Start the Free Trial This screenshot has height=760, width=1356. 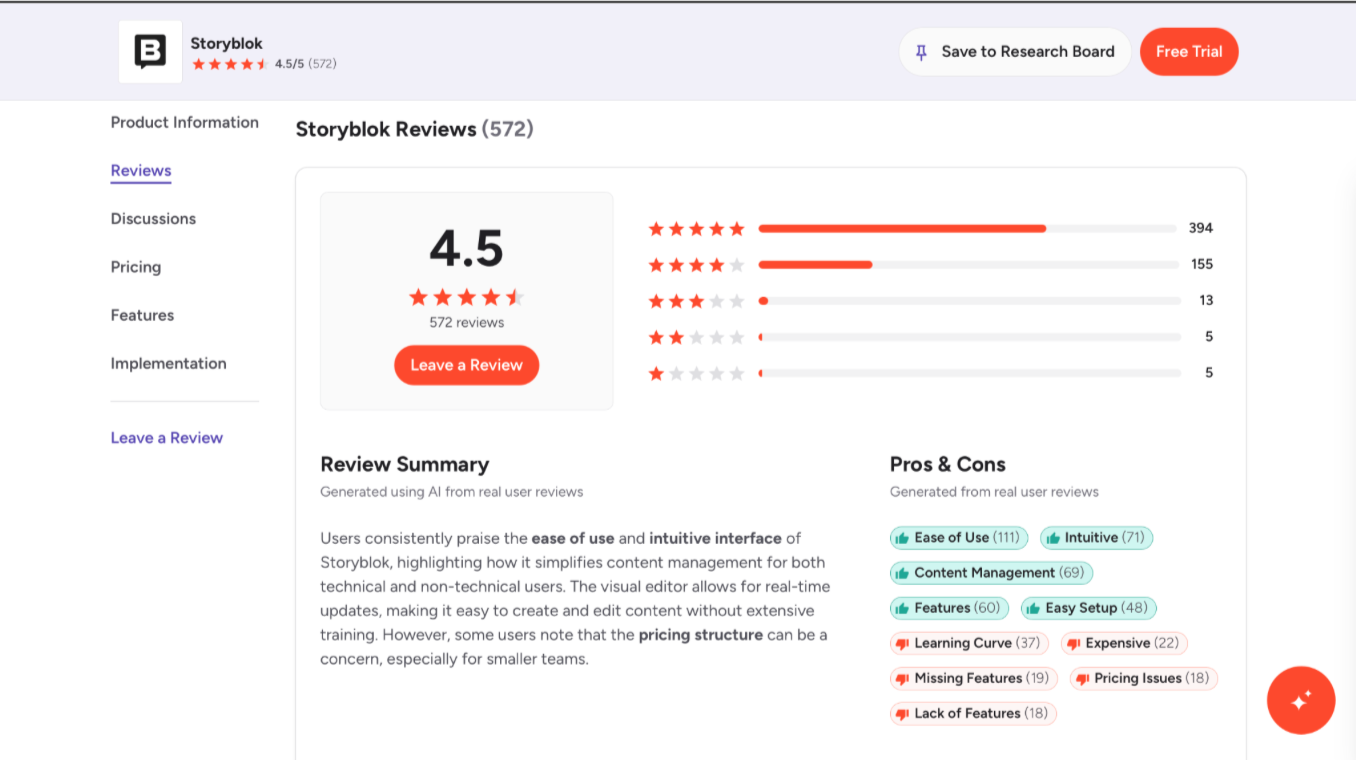tap(1188, 52)
